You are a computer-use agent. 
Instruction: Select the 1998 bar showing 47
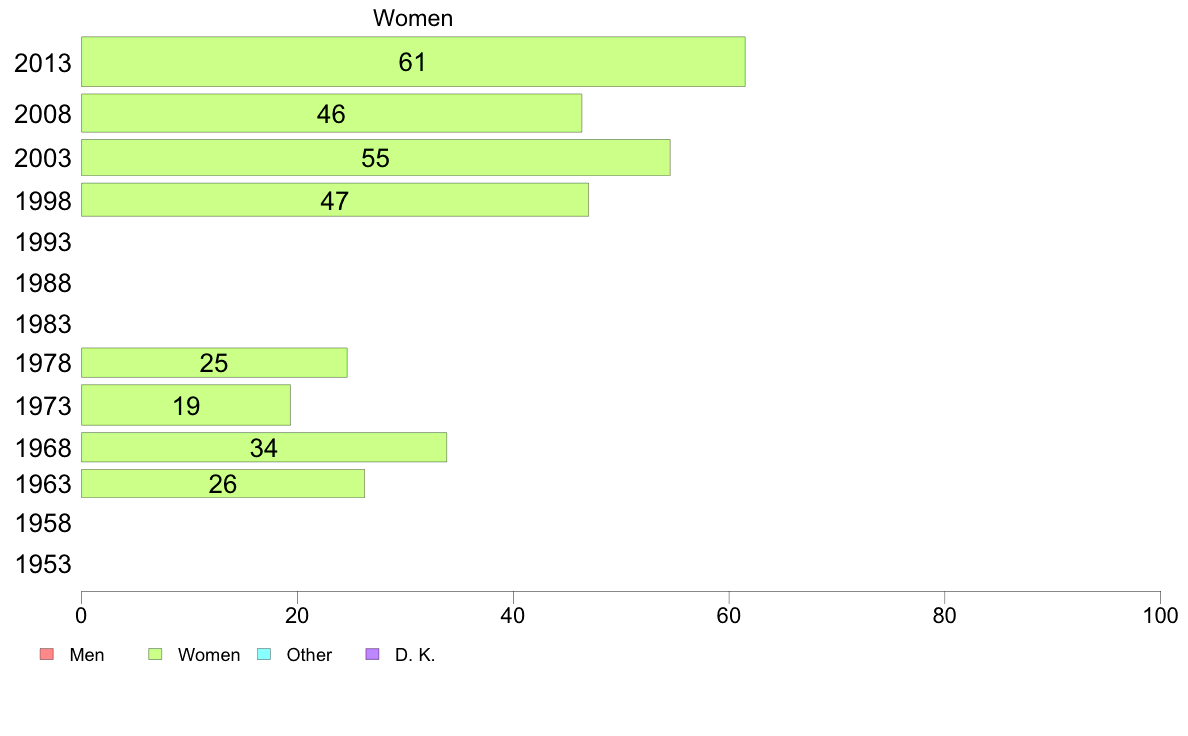pos(335,200)
